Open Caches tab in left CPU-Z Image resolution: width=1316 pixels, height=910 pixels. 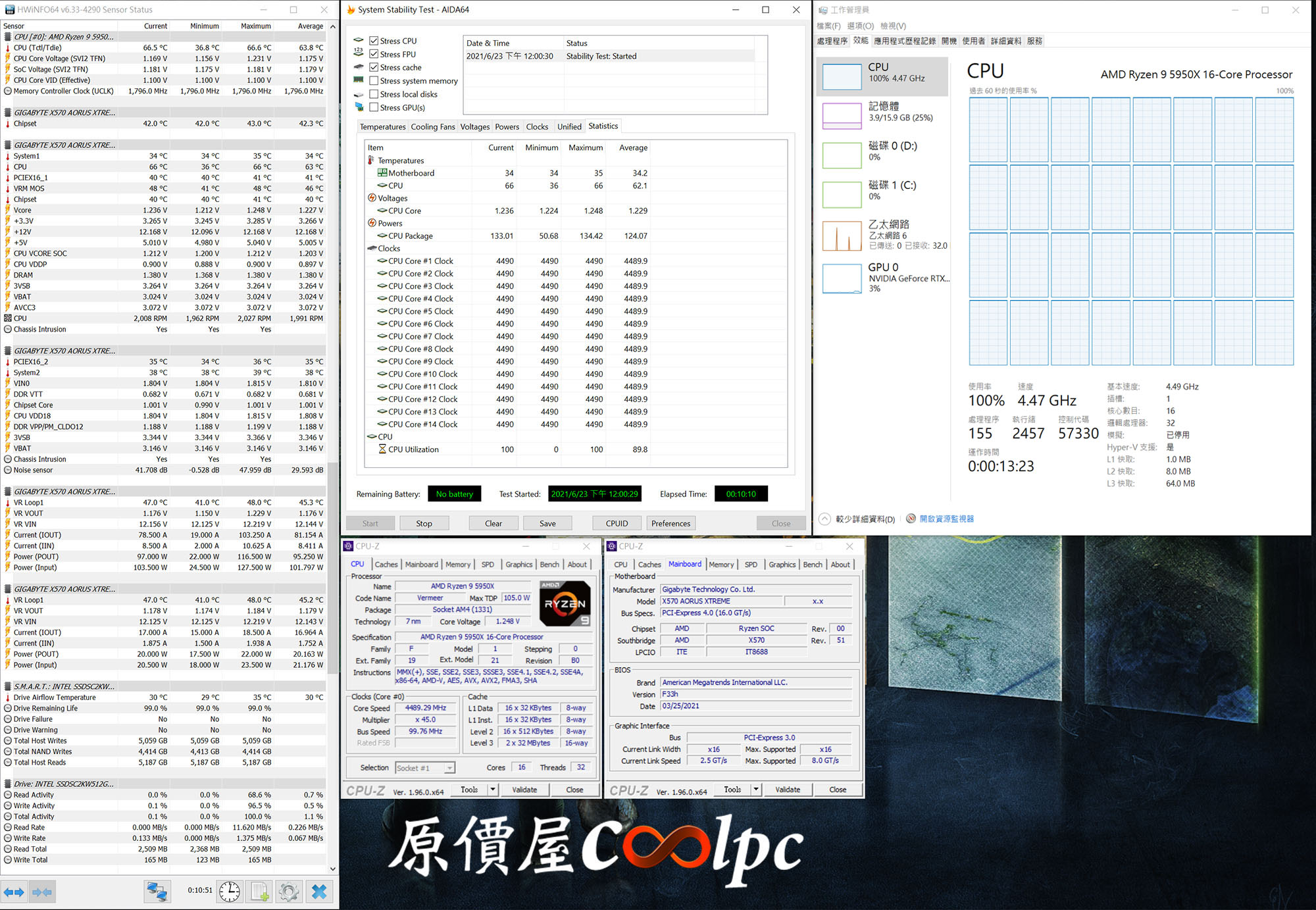point(386,565)
